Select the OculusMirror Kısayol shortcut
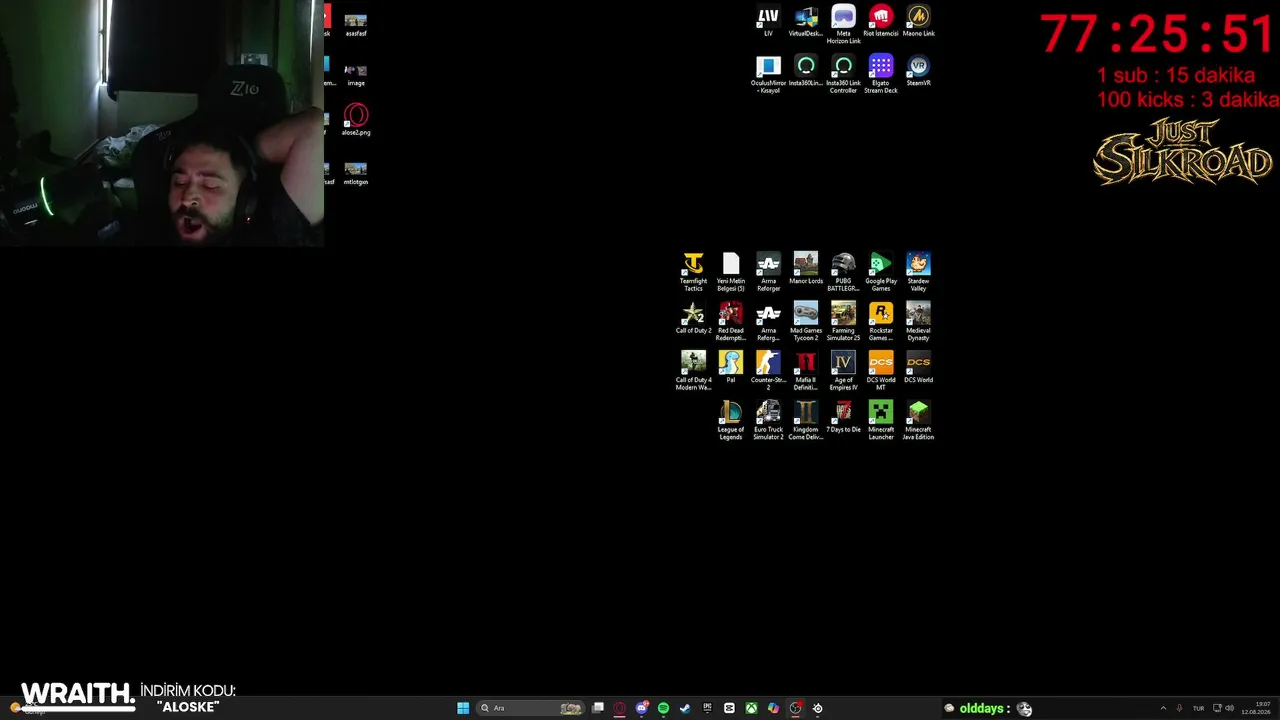Image resolution: width=1280 pixels, height=720 pixels. (x=768, y=75)
